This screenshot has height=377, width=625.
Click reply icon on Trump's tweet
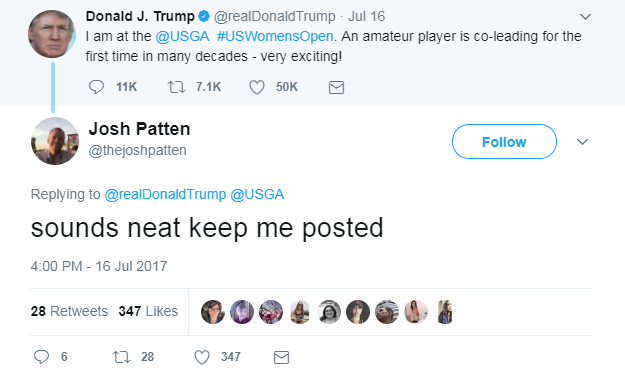tap(96, 86)
